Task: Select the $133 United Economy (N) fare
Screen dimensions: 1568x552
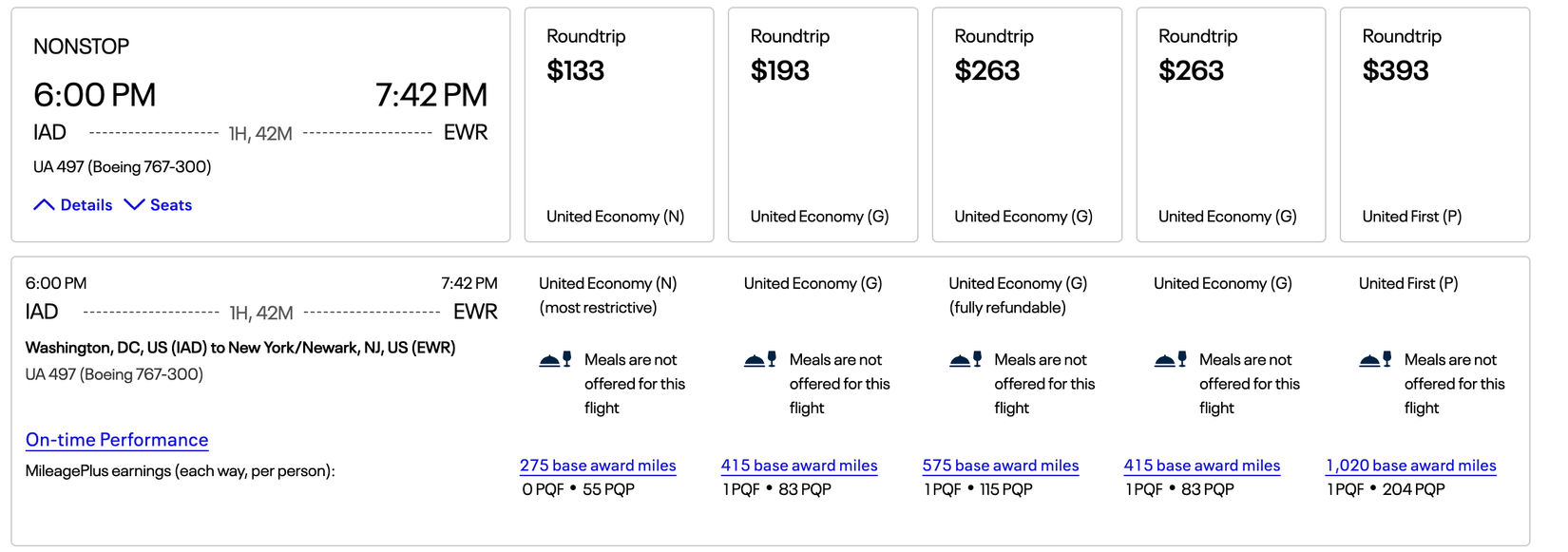Action: point(619,124)
